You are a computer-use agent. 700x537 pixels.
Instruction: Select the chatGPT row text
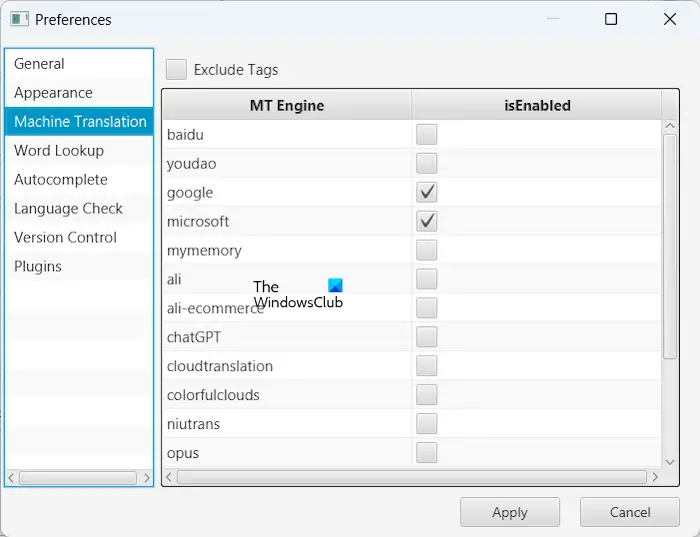coord(194,337)
